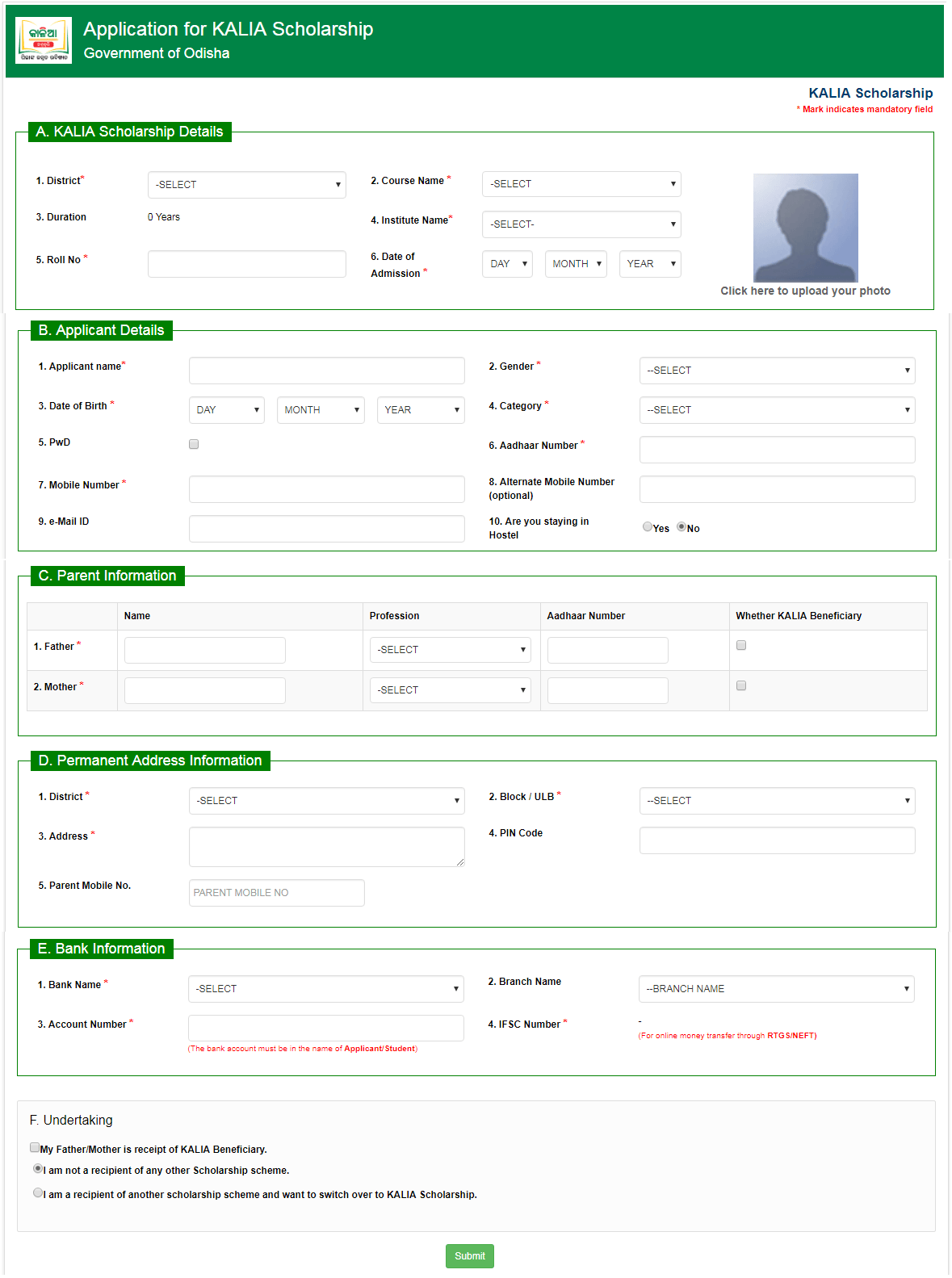Open the Bank Name dropdown
This screenshot has height=1278, width=952.
point(326,989)
